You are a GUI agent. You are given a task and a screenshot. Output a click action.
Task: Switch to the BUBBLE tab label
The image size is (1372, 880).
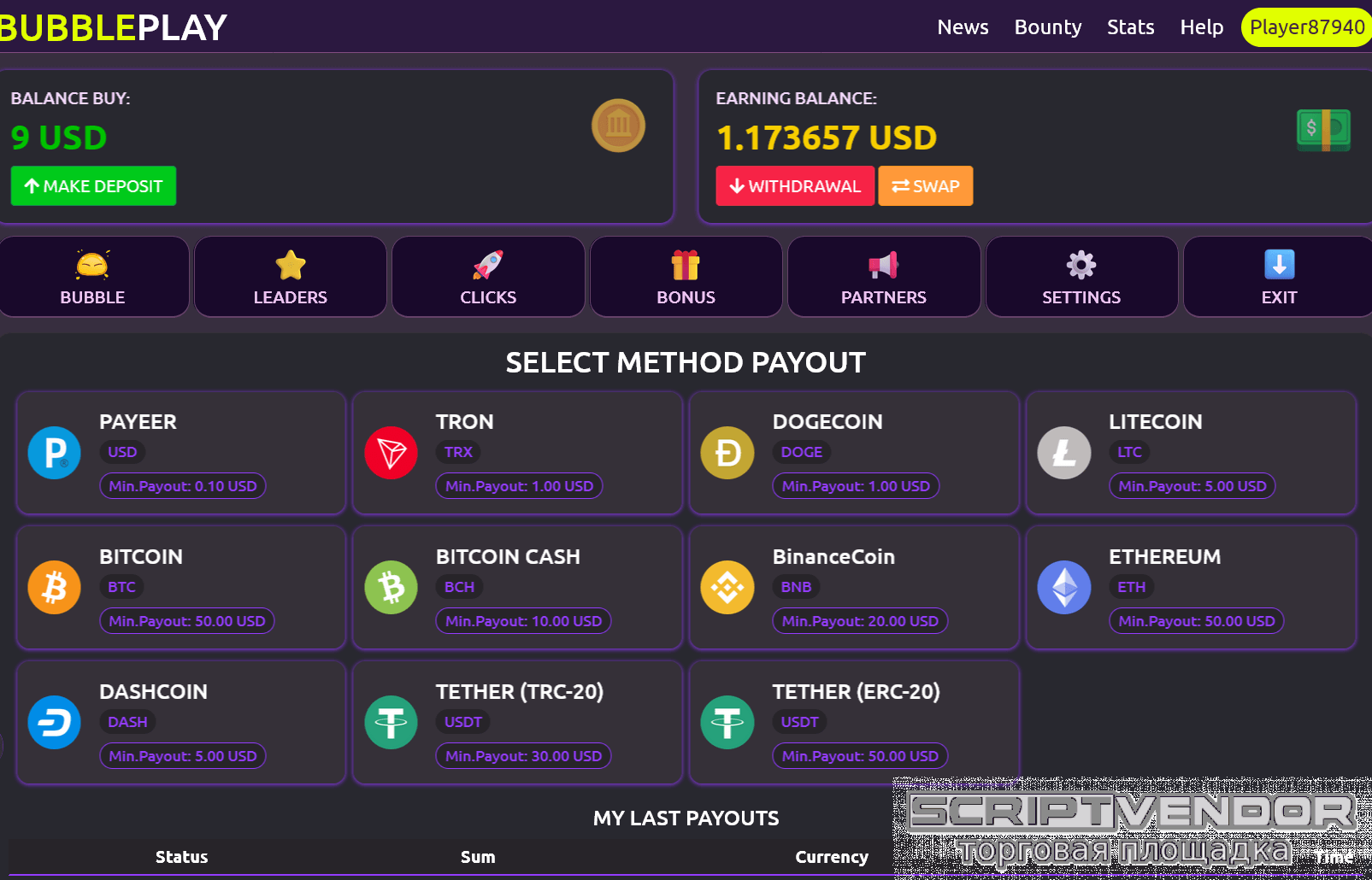[92, 297]
